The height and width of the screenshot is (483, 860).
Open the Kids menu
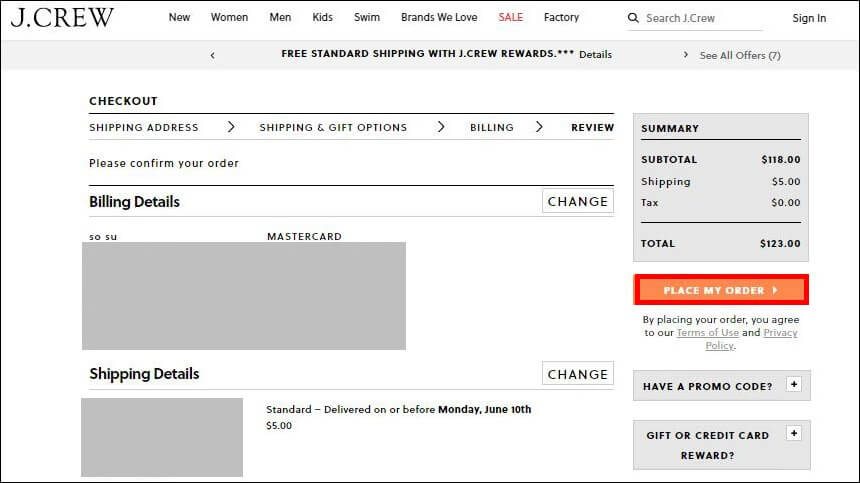coord(322,18)
